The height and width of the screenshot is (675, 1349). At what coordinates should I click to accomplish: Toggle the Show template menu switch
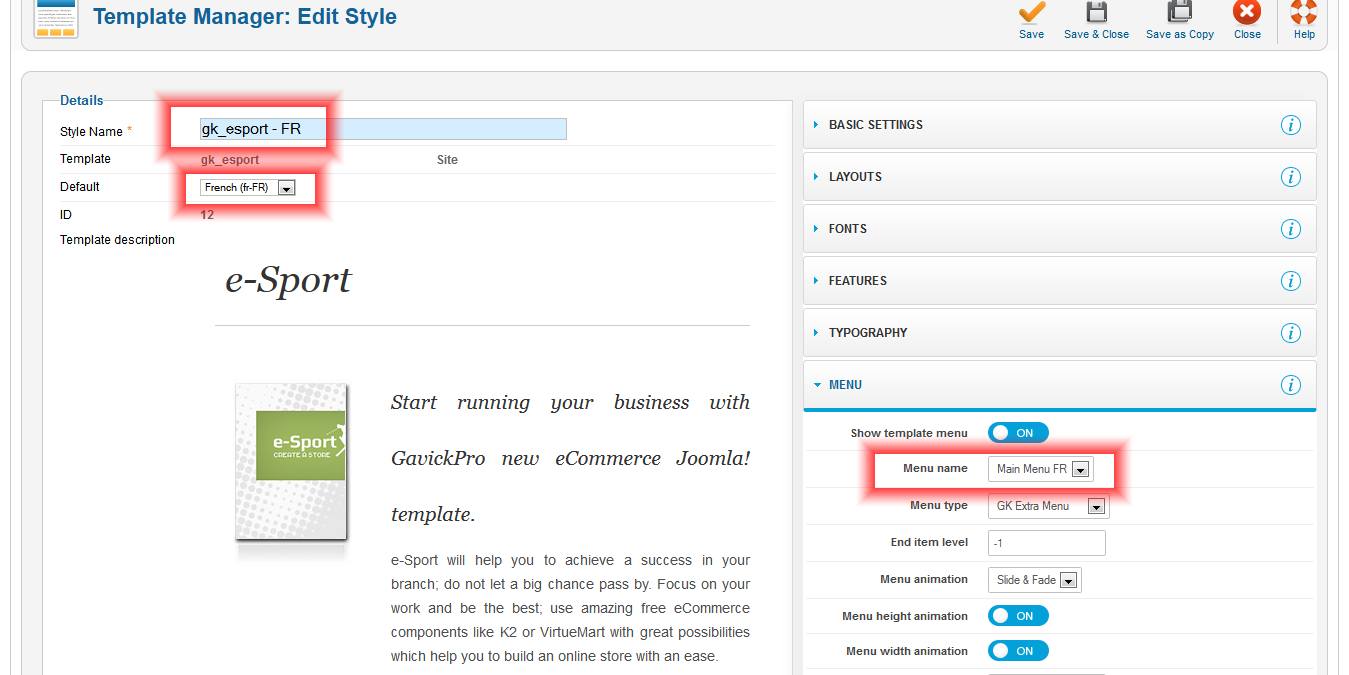click(x=1018, y=433)
